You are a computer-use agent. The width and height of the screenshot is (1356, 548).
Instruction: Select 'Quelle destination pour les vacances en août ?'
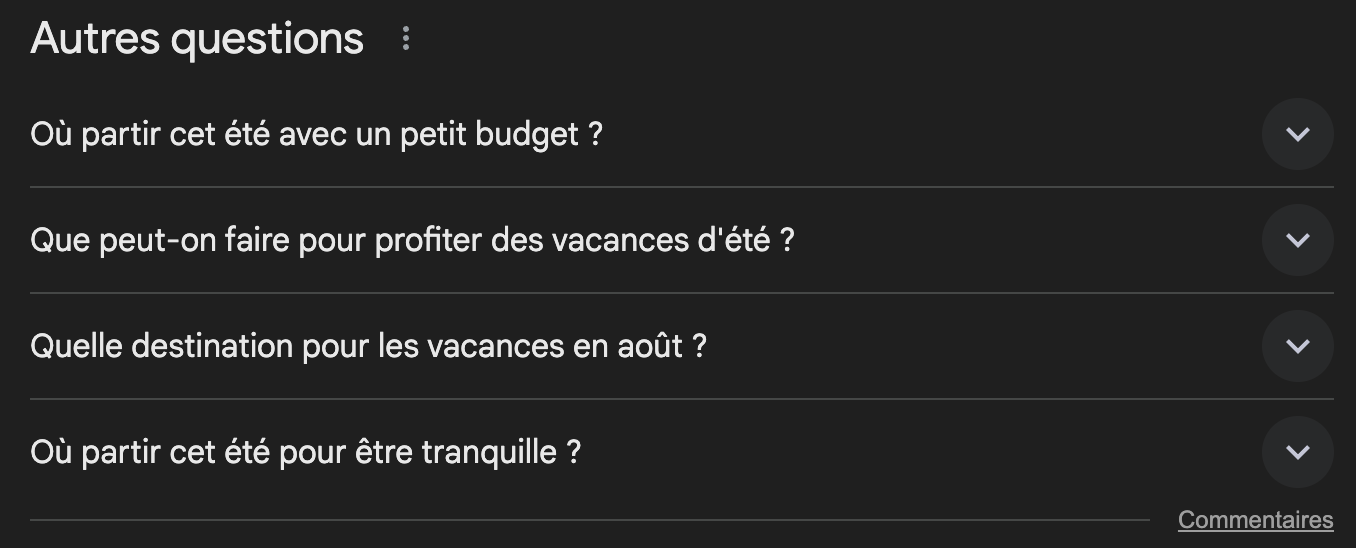[368, 346]
